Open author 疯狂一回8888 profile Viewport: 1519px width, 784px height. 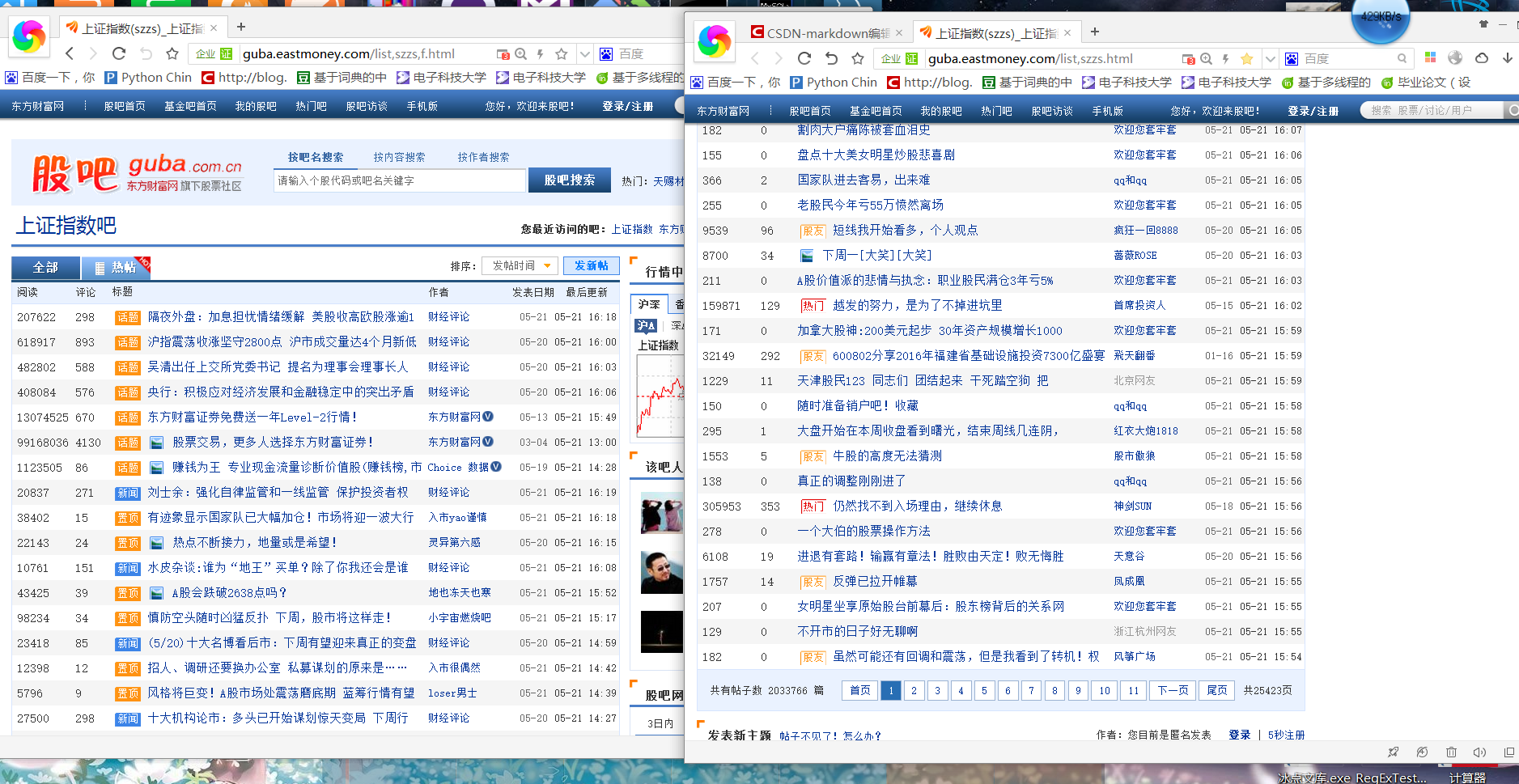click(x=1145, y=230)
